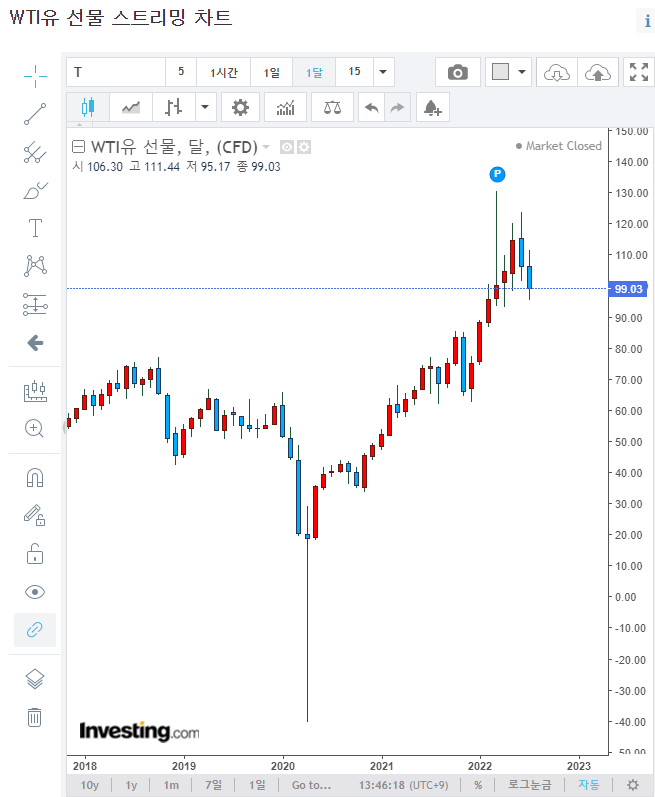Select the 1일 interval
This screenshot has height=797, width=655.
tap(271, 72)
